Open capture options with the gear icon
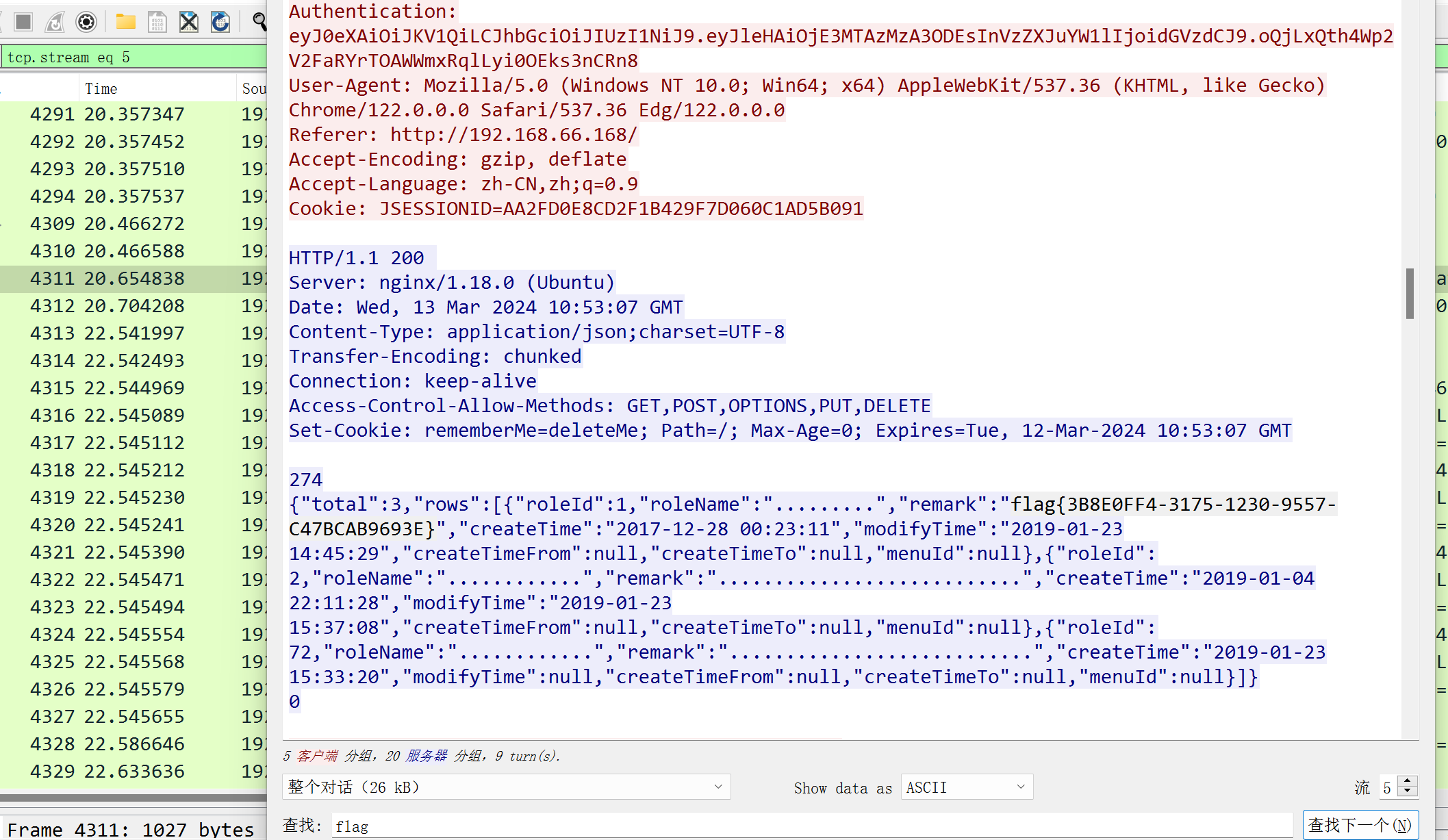 click(x=86, y=22)
